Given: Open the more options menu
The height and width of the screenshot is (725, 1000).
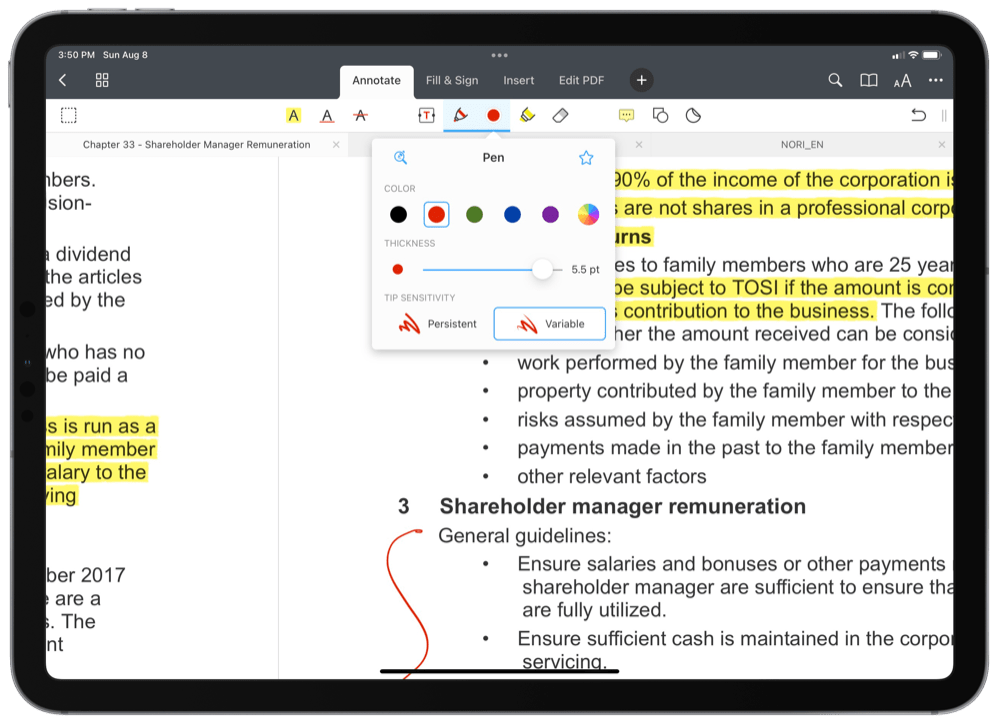Looking at the screenshot, I should [936, 80].
